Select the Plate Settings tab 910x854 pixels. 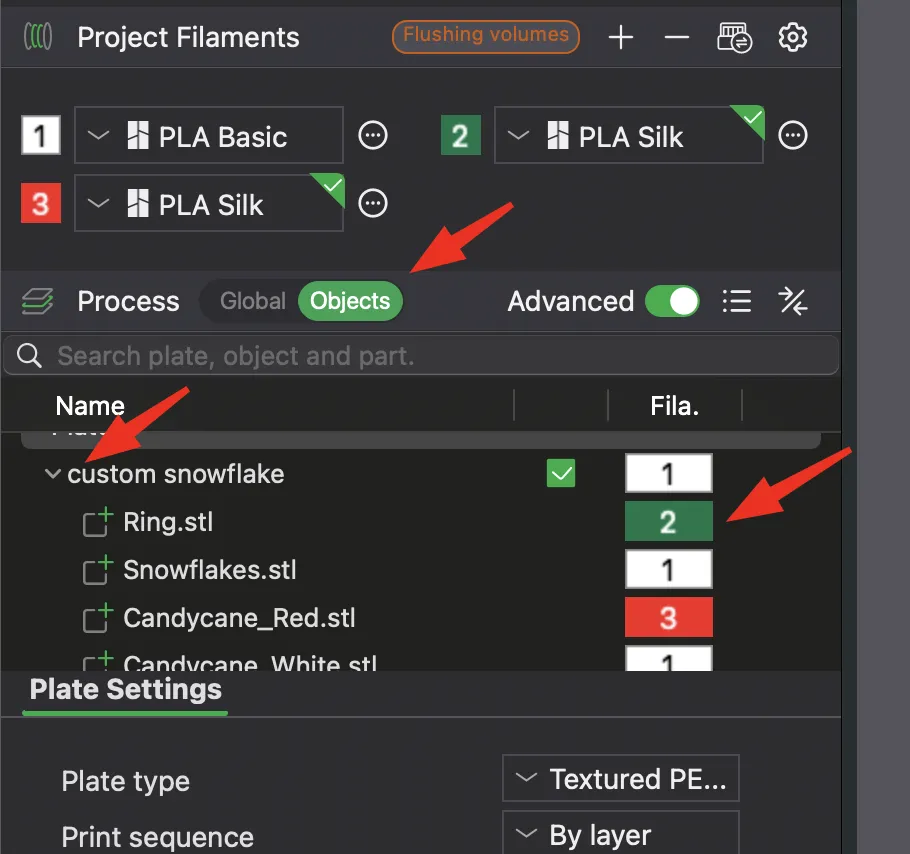(x=126, y=690)
